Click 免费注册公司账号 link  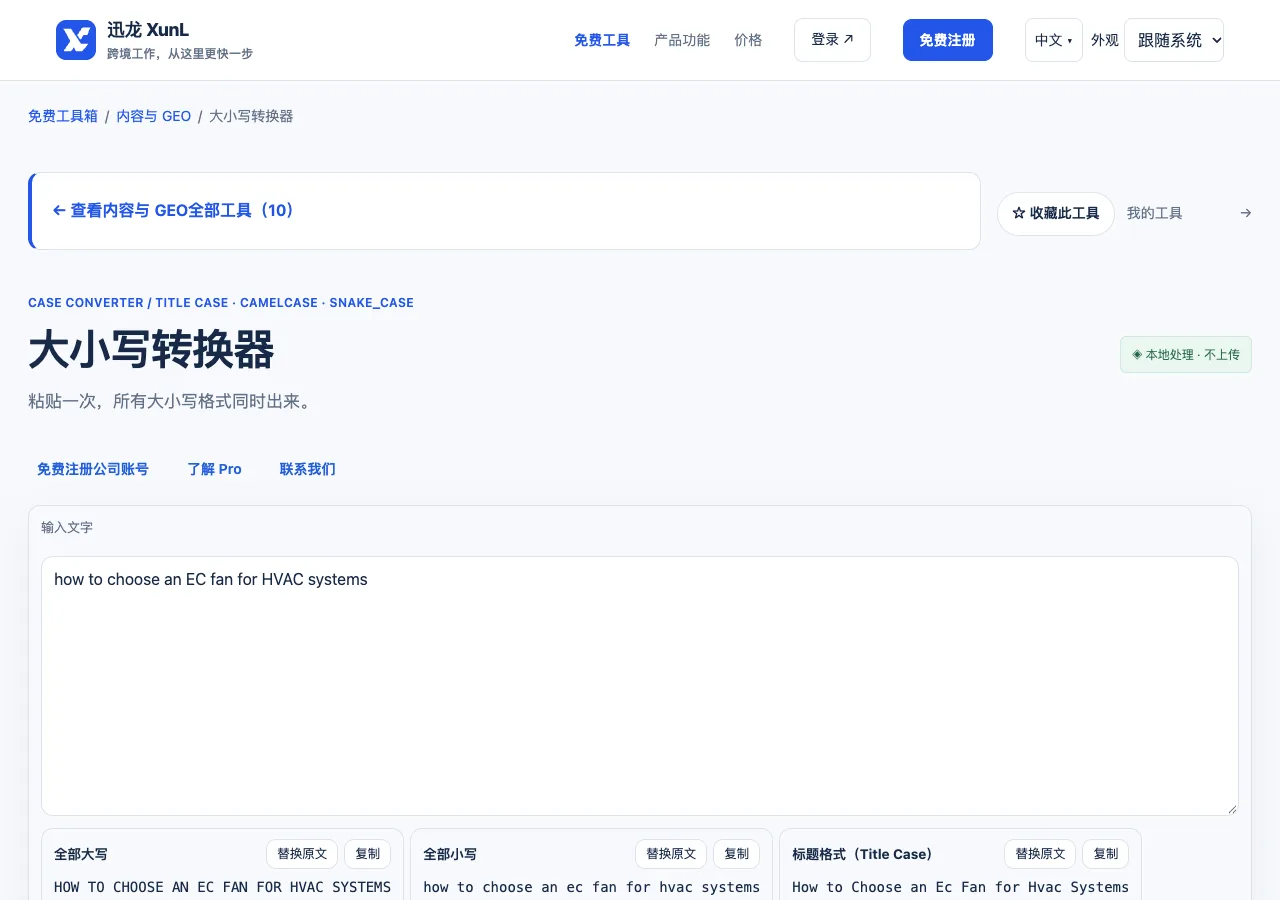93,469
